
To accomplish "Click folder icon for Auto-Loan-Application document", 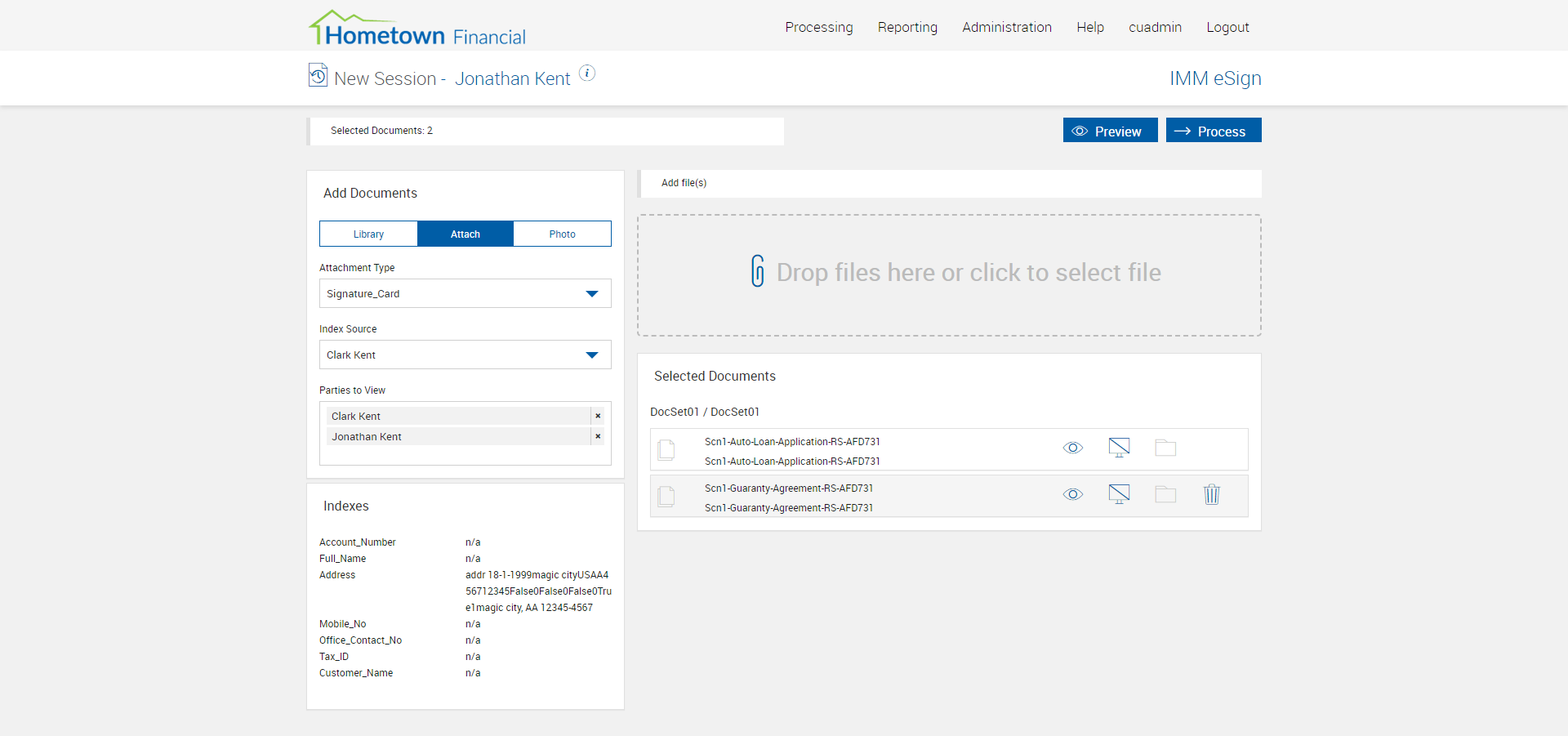I will pos(1165,448).
